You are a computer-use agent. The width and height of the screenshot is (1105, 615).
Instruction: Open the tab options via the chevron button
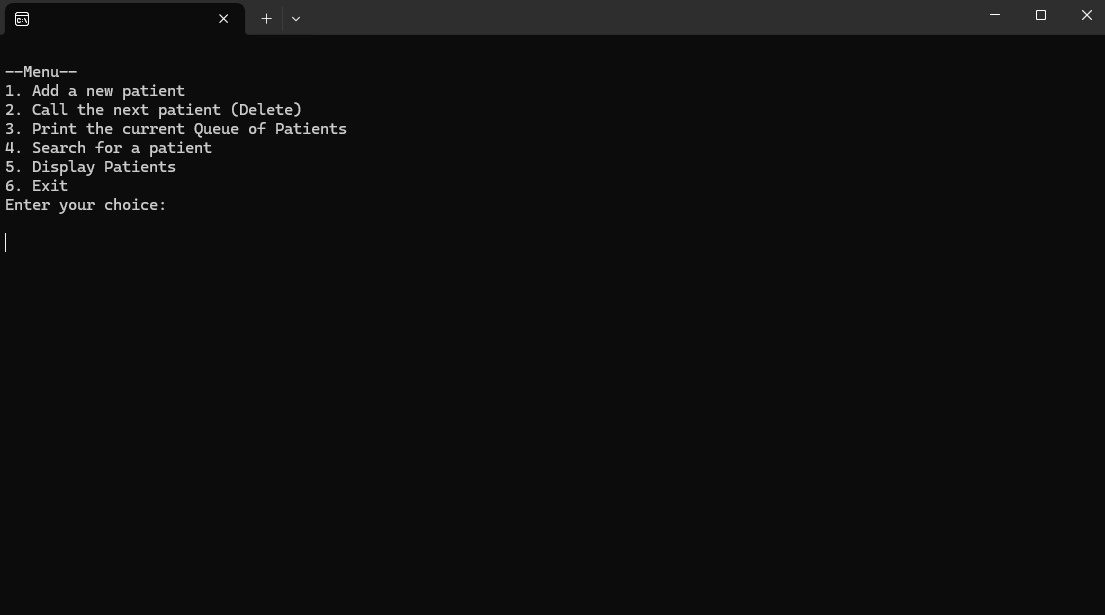295,18
